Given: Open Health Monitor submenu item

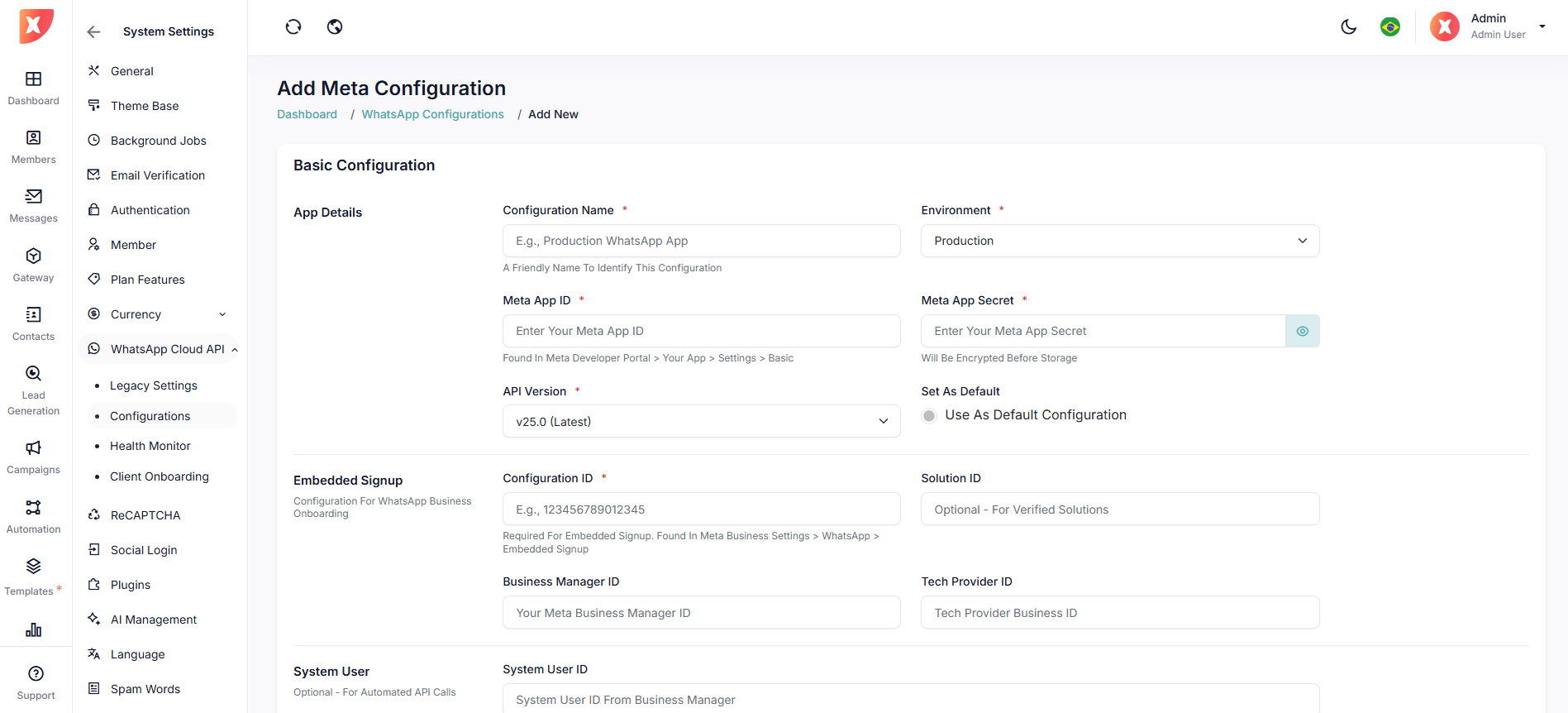Looking at the screenshot, I should coord(150,446).
